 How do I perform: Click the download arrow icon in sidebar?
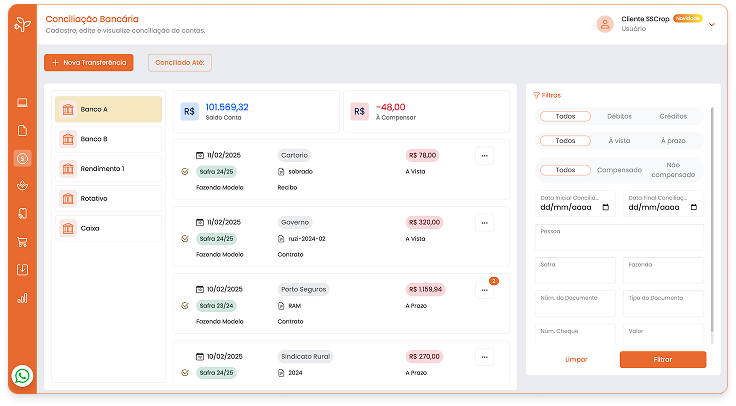point(22,269)
